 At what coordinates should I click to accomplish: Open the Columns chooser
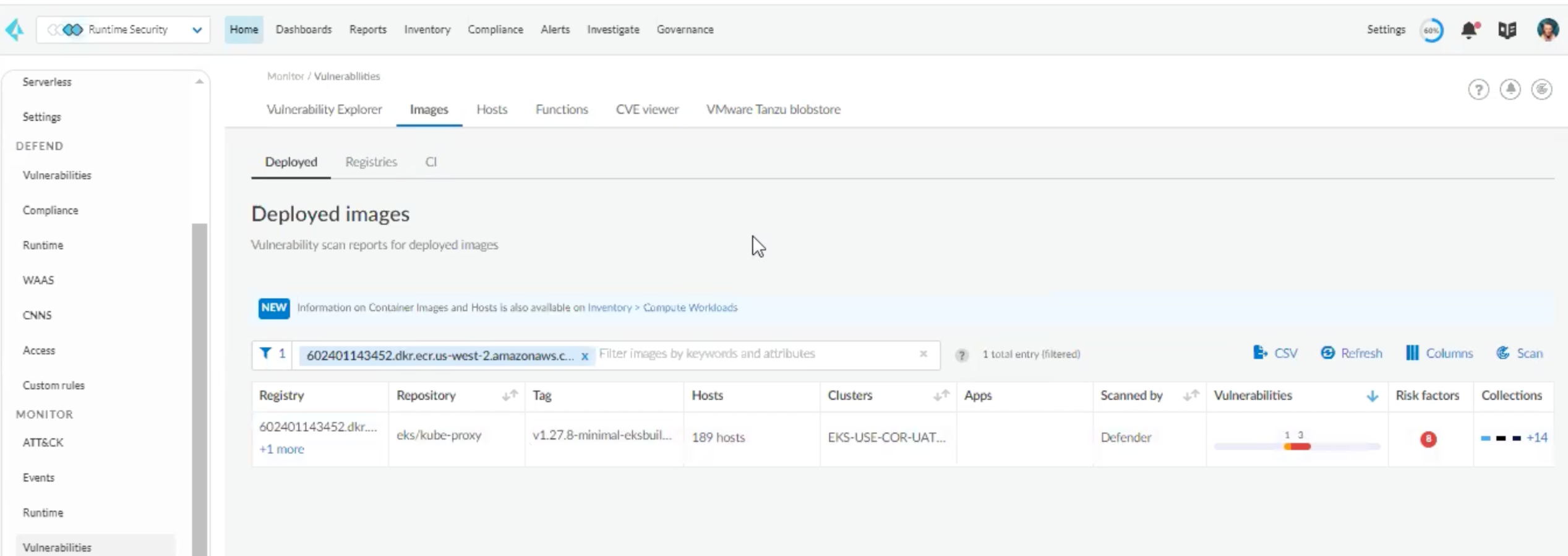click(1439, 353)
